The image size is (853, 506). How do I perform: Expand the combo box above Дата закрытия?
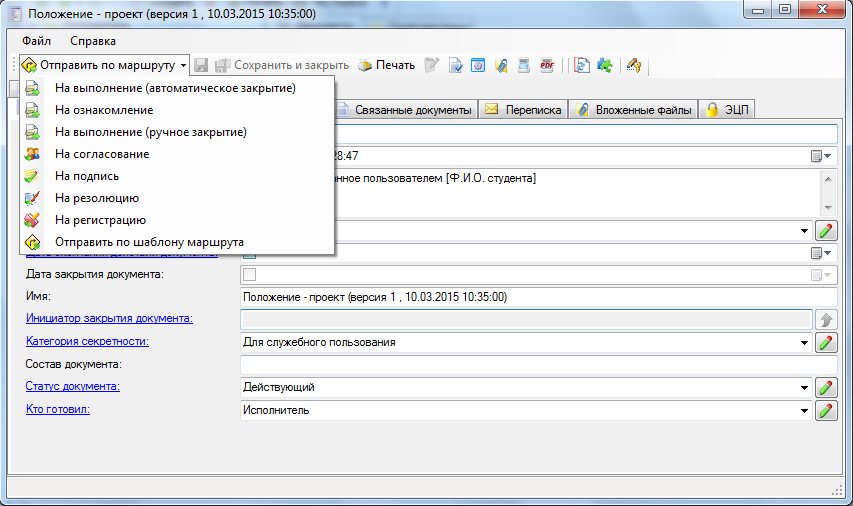(804, 231)
